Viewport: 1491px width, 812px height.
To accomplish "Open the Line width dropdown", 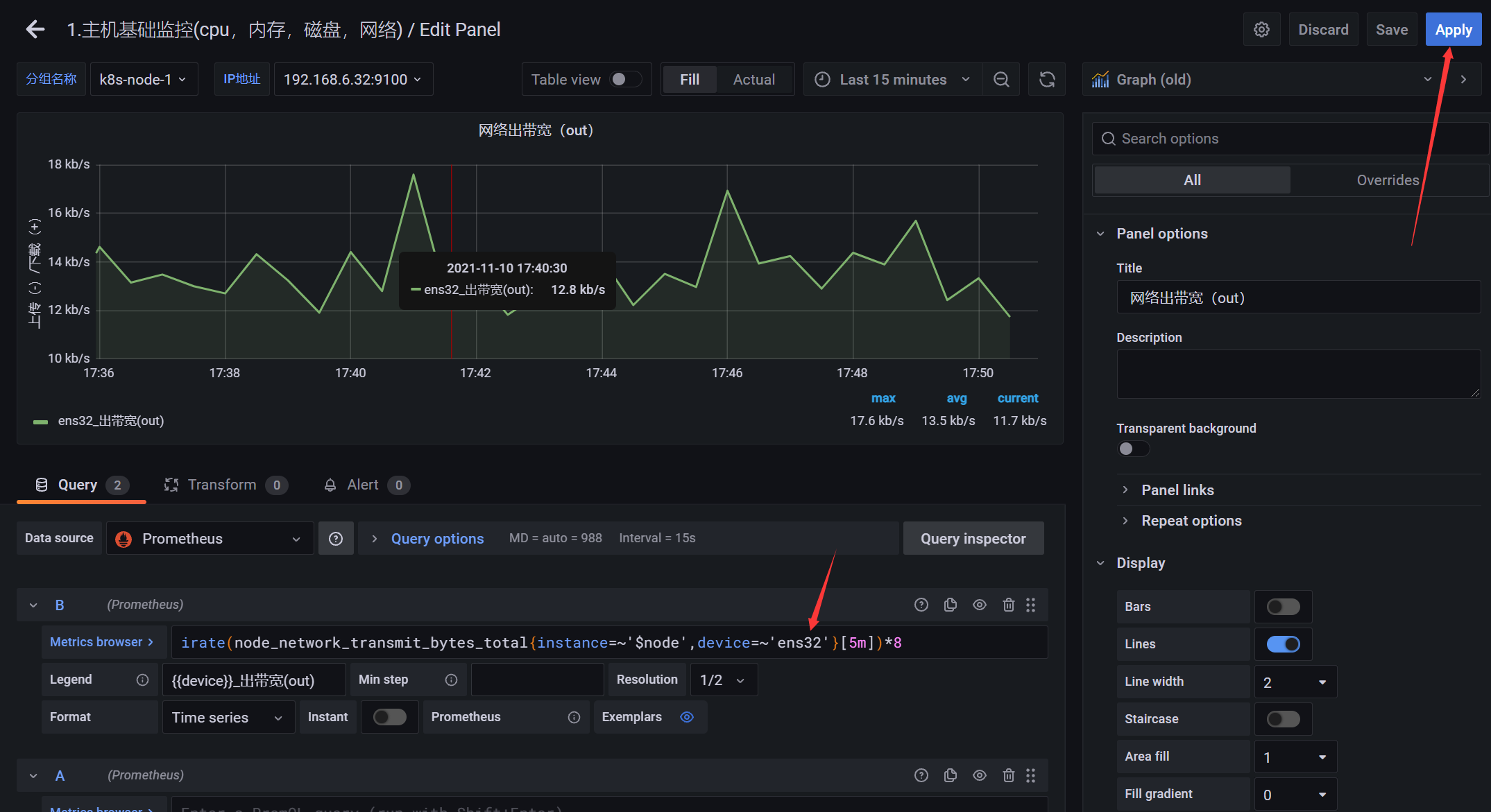I will pyautogui.click(x=1295, y=682).
